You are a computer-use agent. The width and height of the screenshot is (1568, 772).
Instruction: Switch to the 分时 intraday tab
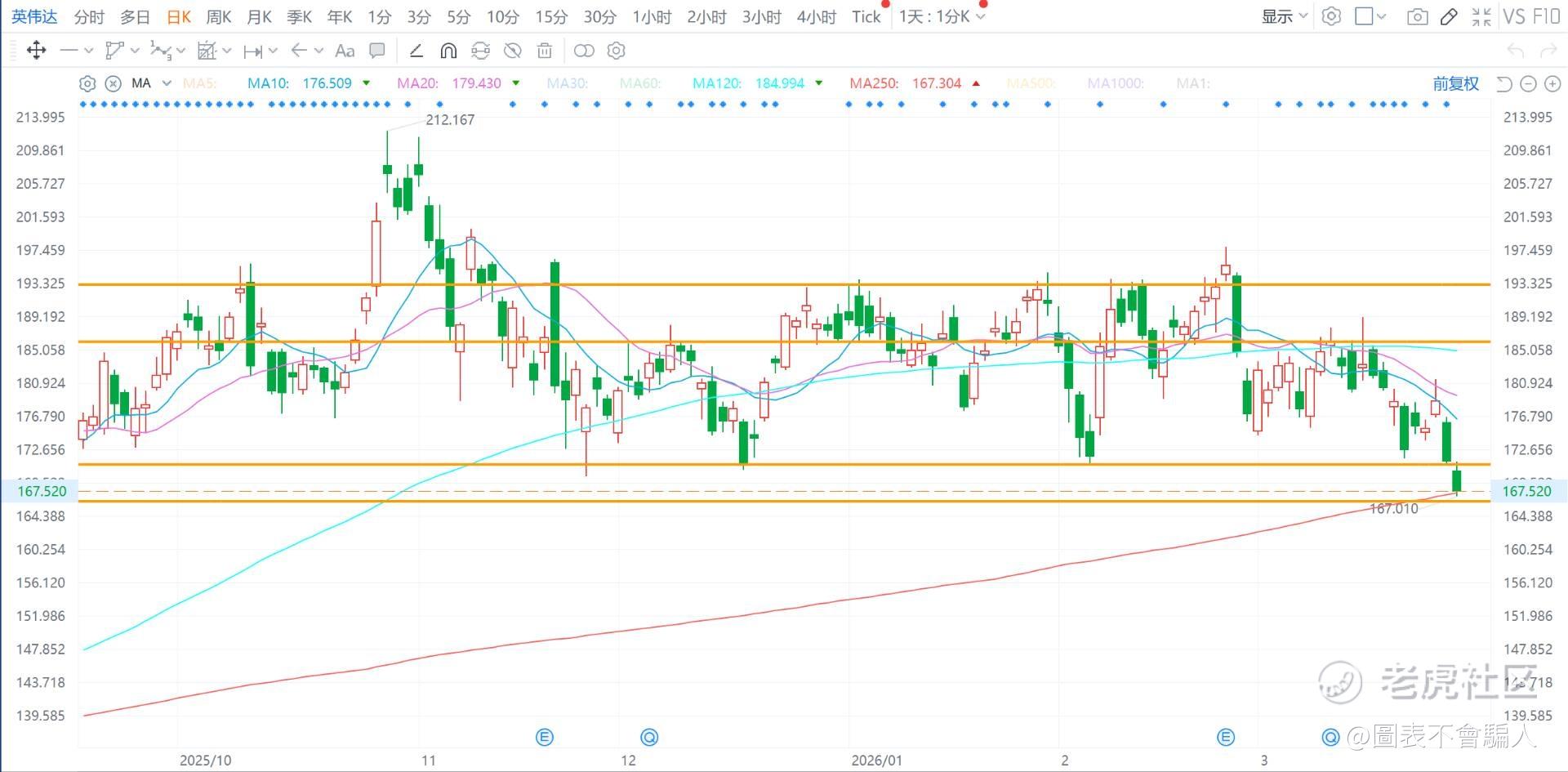point(89,16)
